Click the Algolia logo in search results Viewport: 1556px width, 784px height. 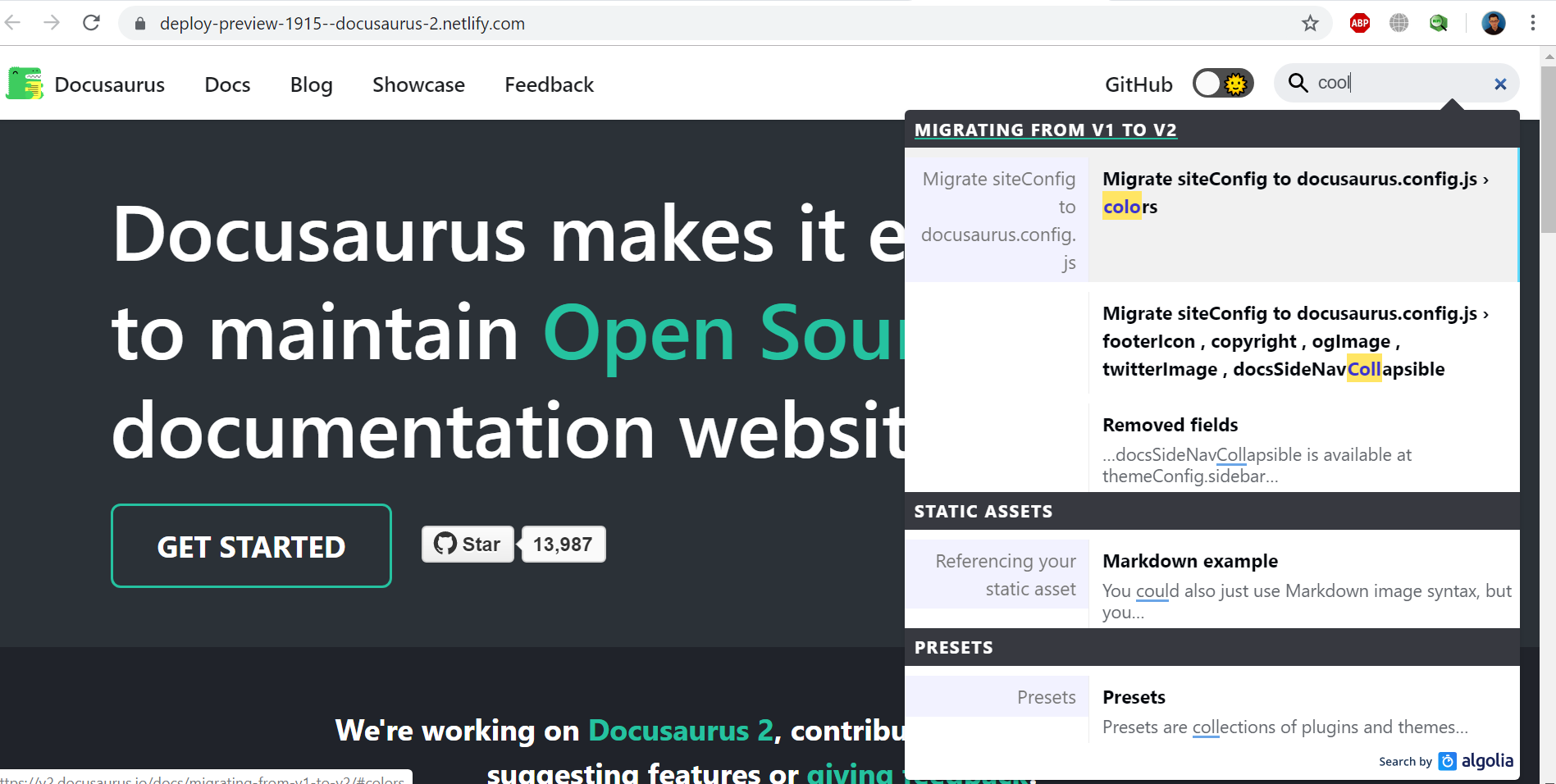(x=1476, y=761)
